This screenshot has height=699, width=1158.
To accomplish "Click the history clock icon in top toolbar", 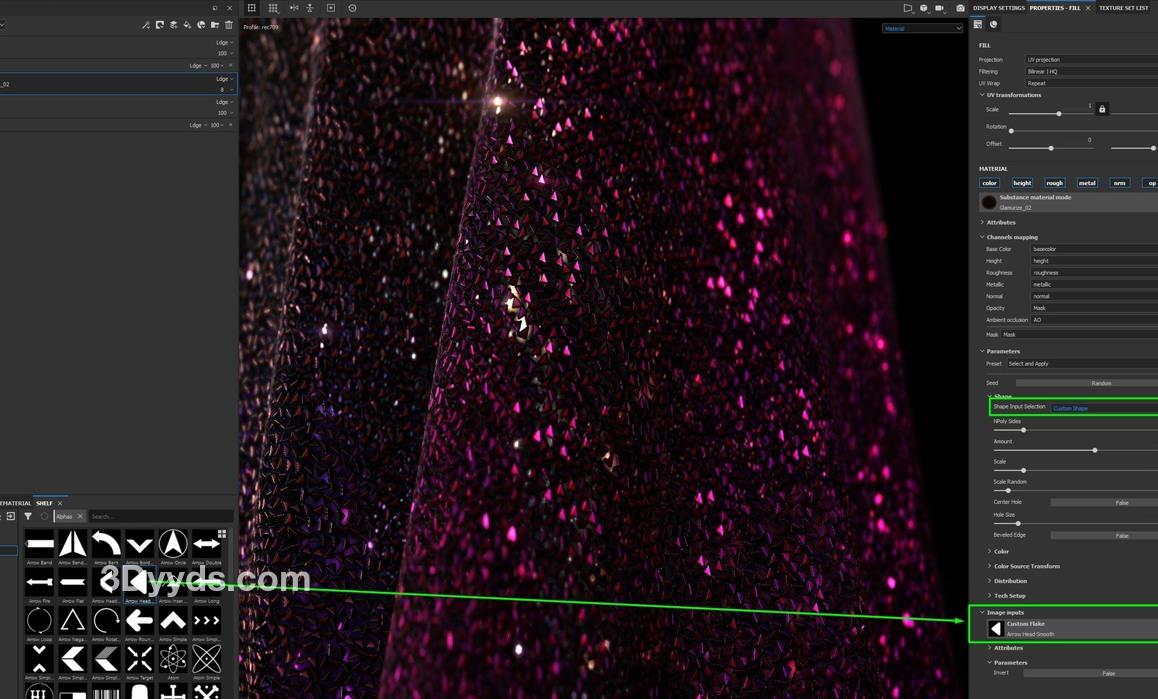I will [352, 8].
